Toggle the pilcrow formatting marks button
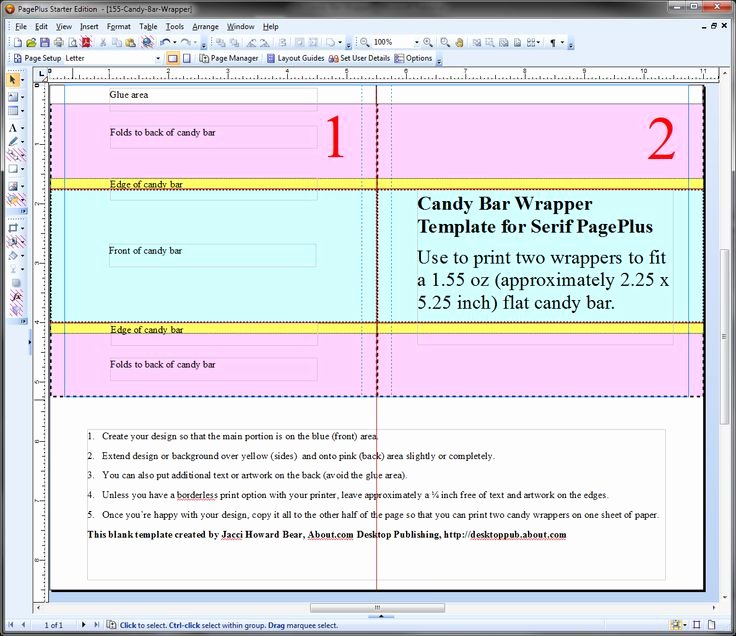The height and width of the screenshot is (636, 736). [552, 43]
